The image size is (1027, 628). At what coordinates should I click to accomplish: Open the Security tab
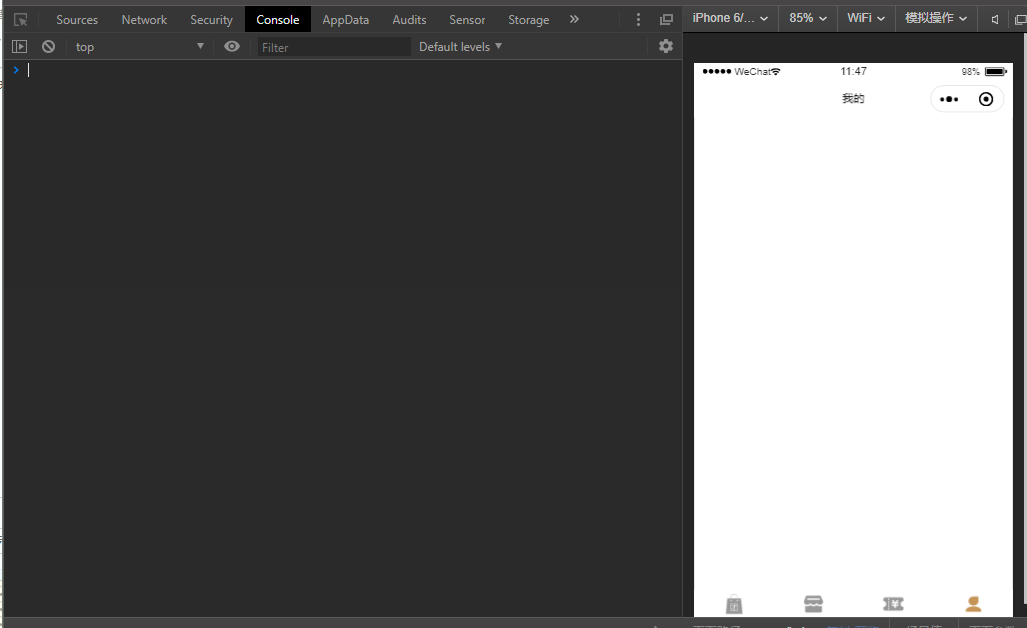pos(211,20)
